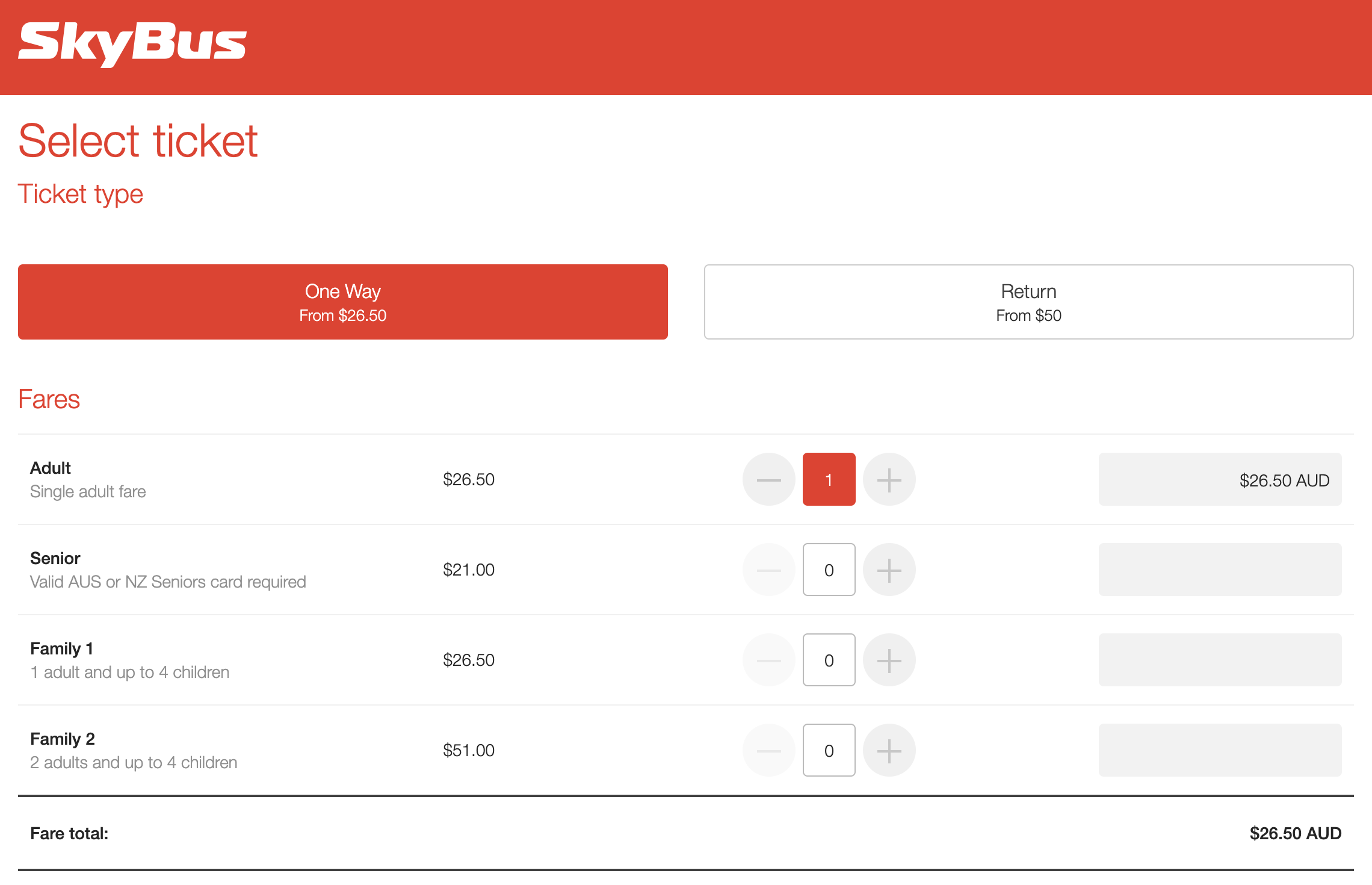1372x885 pixels.
Task: Switch to the Return ticket type
Action: 1028,302
